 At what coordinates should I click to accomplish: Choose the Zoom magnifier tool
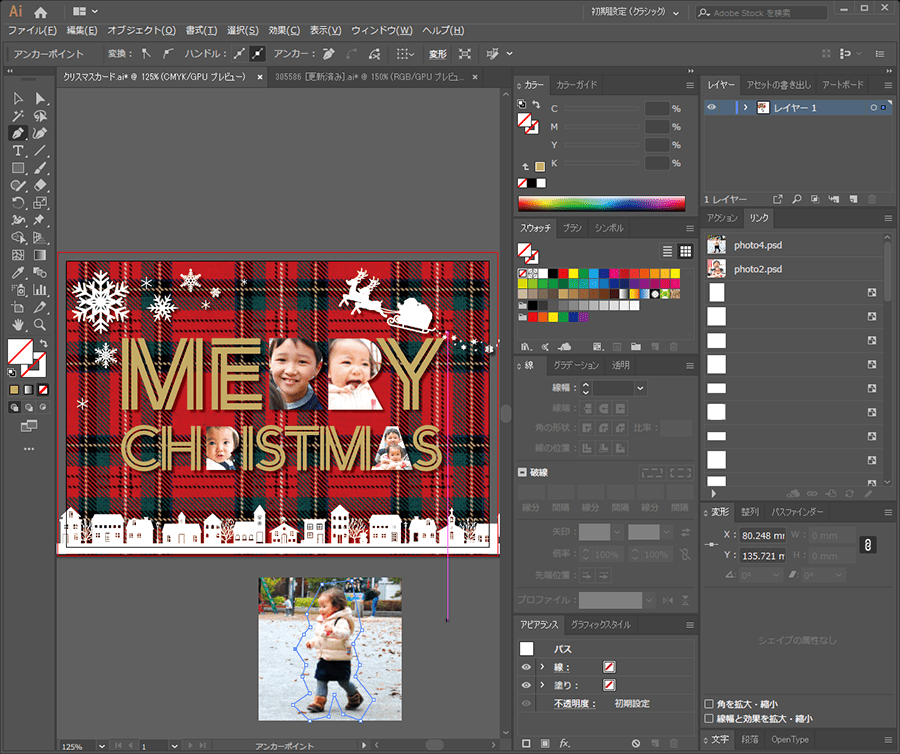coord(40,325)
